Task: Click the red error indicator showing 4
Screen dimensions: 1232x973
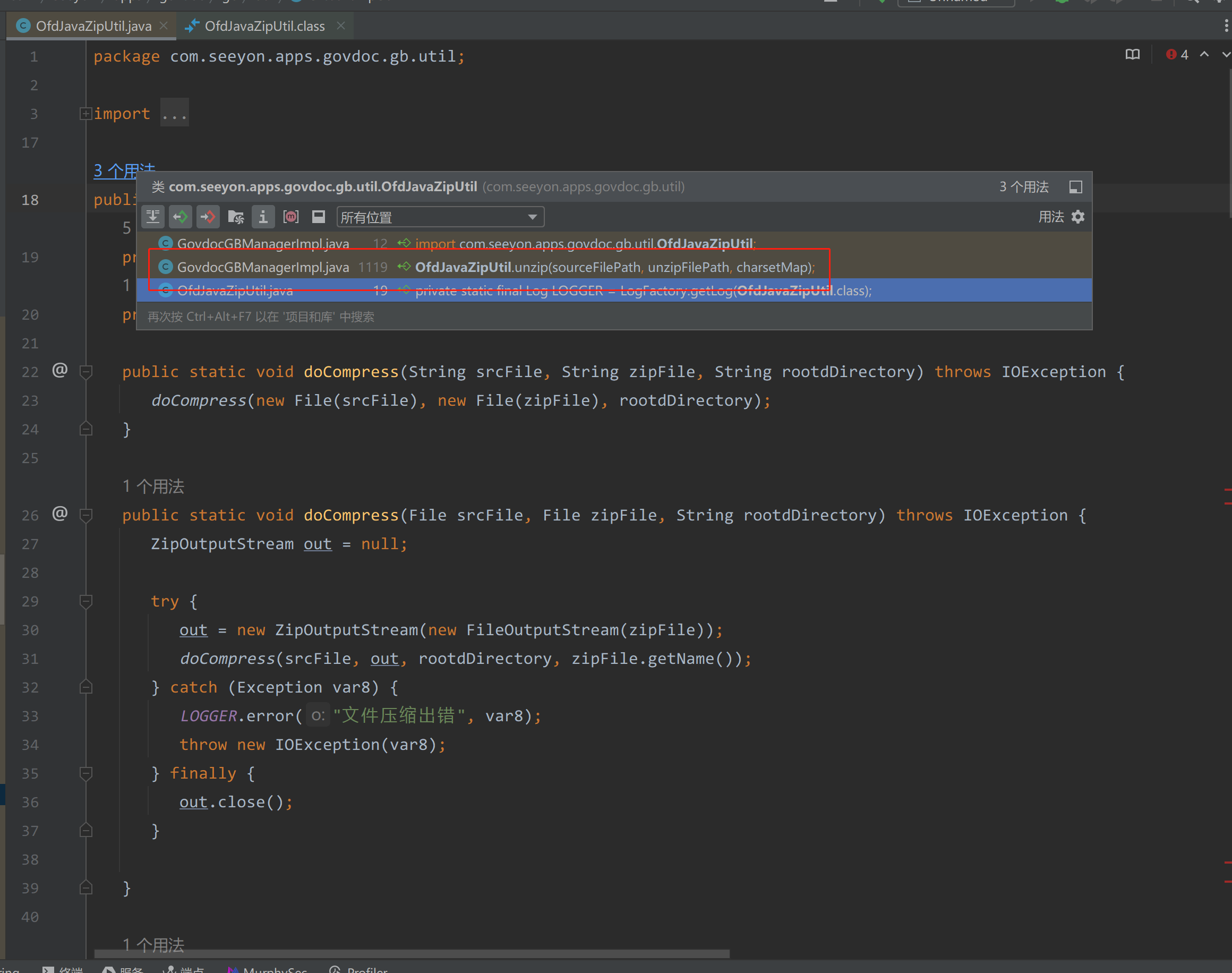Action: point(1177,55)
